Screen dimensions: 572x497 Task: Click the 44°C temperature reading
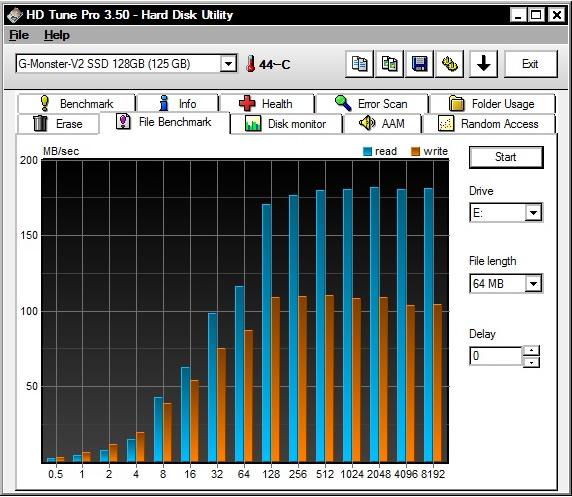coord(274,65)
